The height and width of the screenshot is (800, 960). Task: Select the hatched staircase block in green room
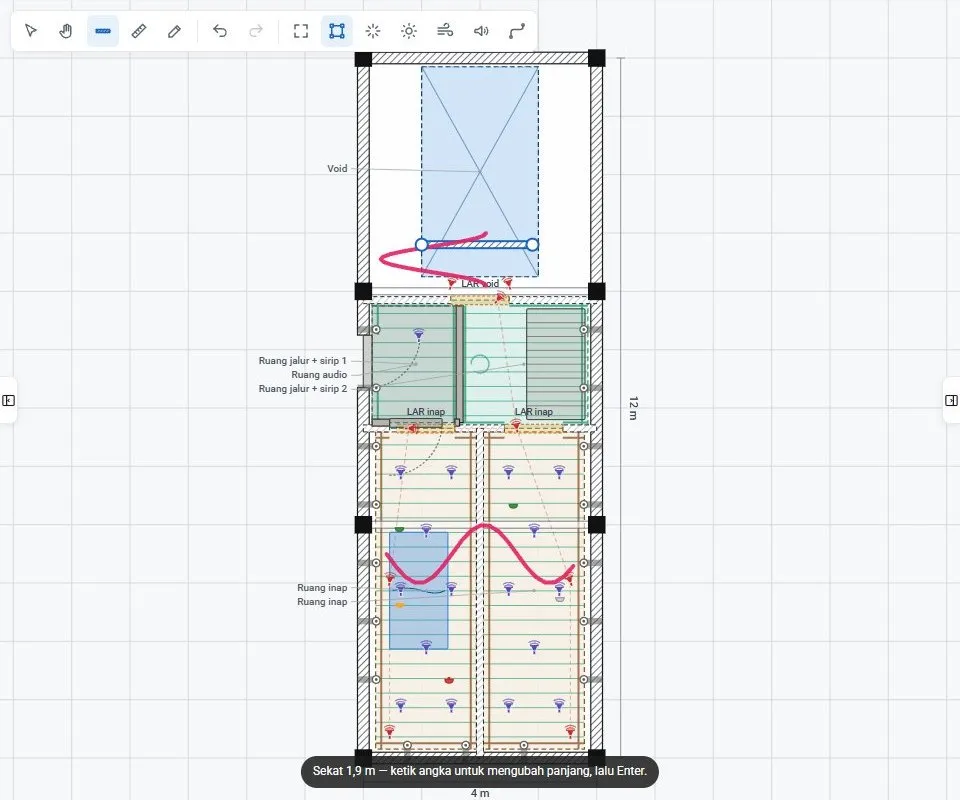point(555,364)
